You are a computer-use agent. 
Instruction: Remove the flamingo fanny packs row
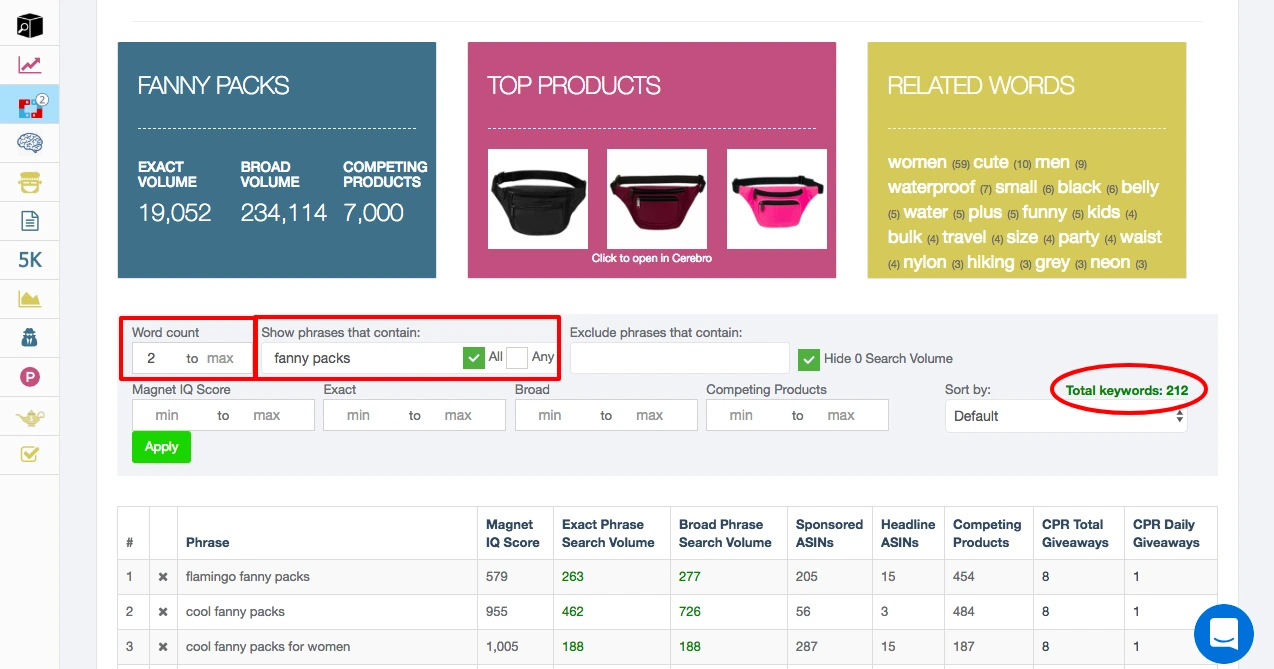(163, 577)
